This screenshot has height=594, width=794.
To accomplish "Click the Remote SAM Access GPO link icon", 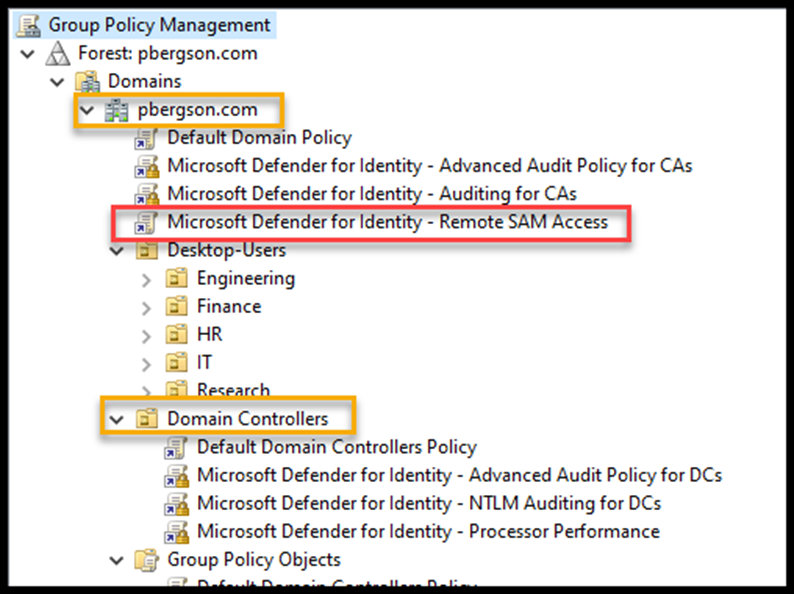I will point(147,222).
